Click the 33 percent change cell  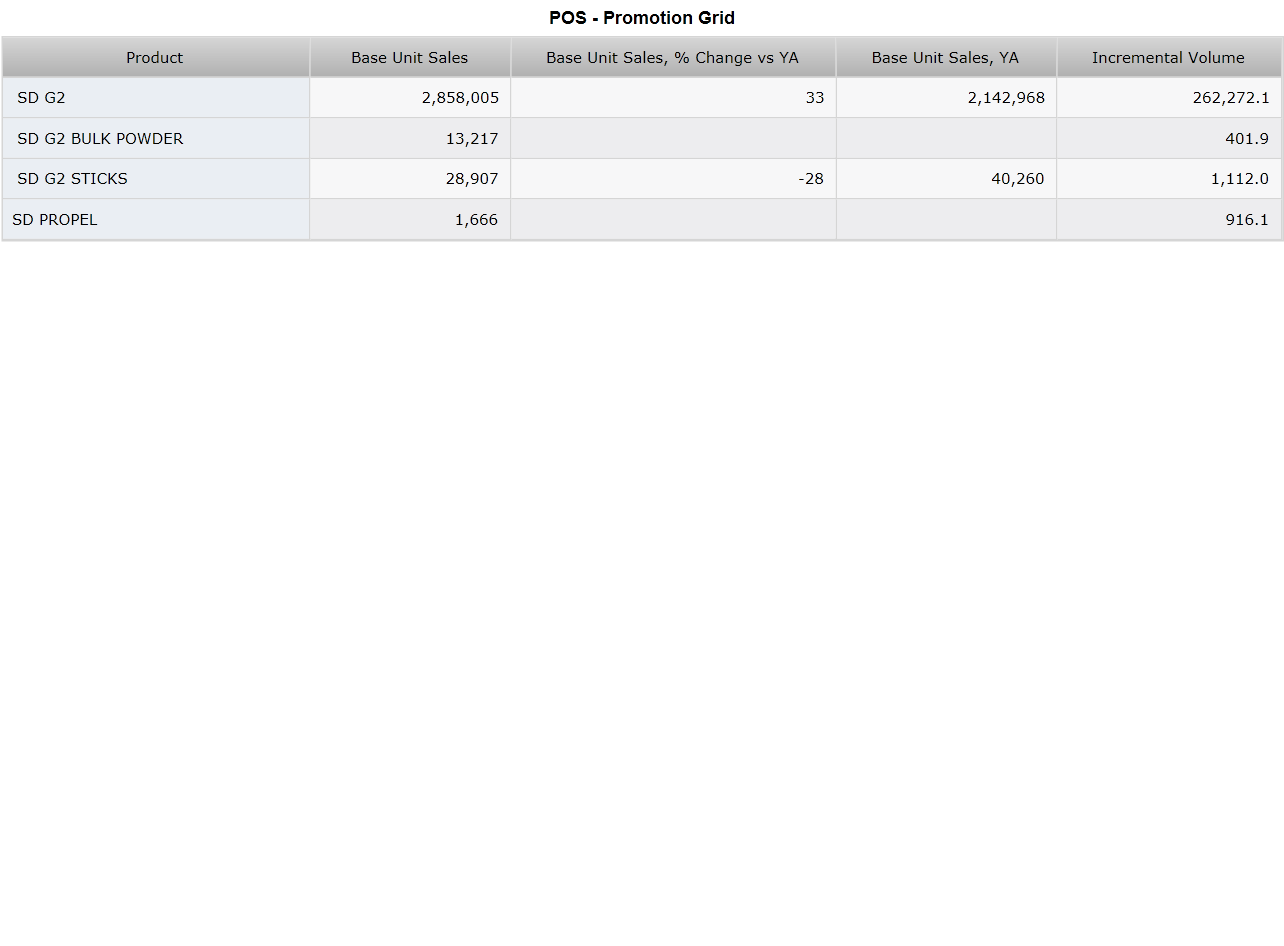coord(673,98)
